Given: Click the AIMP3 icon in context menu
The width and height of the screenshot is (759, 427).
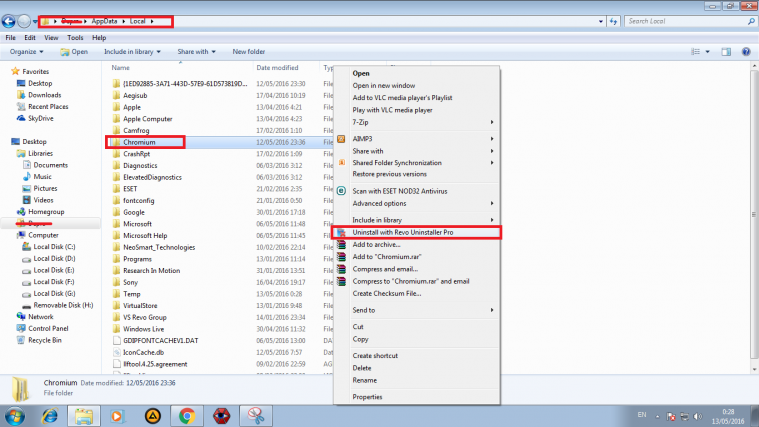Looking at the screenshot, I should (x=341, y=139).
